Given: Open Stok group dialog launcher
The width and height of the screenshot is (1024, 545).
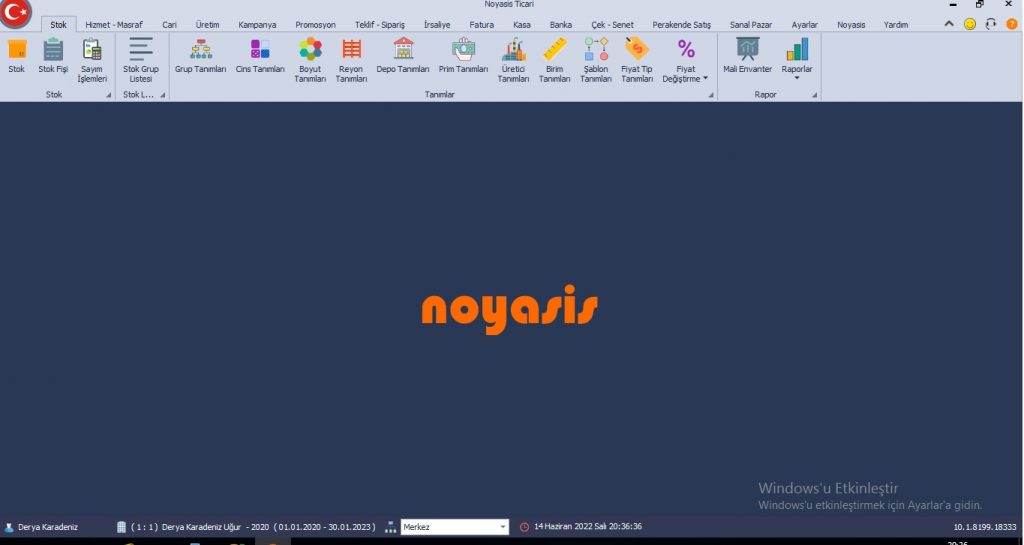Looking at the screenshot, I should tap(108, 95).
